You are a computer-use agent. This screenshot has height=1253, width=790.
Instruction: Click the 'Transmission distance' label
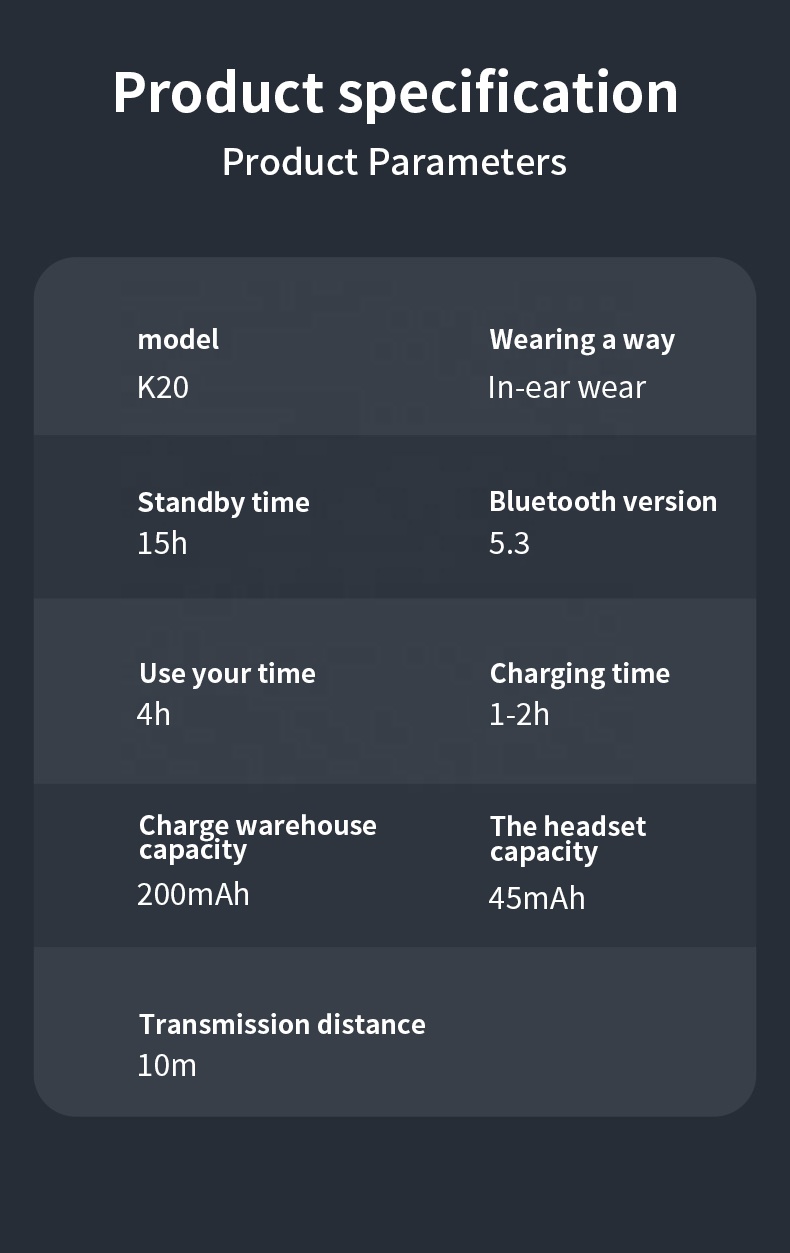282,1024
